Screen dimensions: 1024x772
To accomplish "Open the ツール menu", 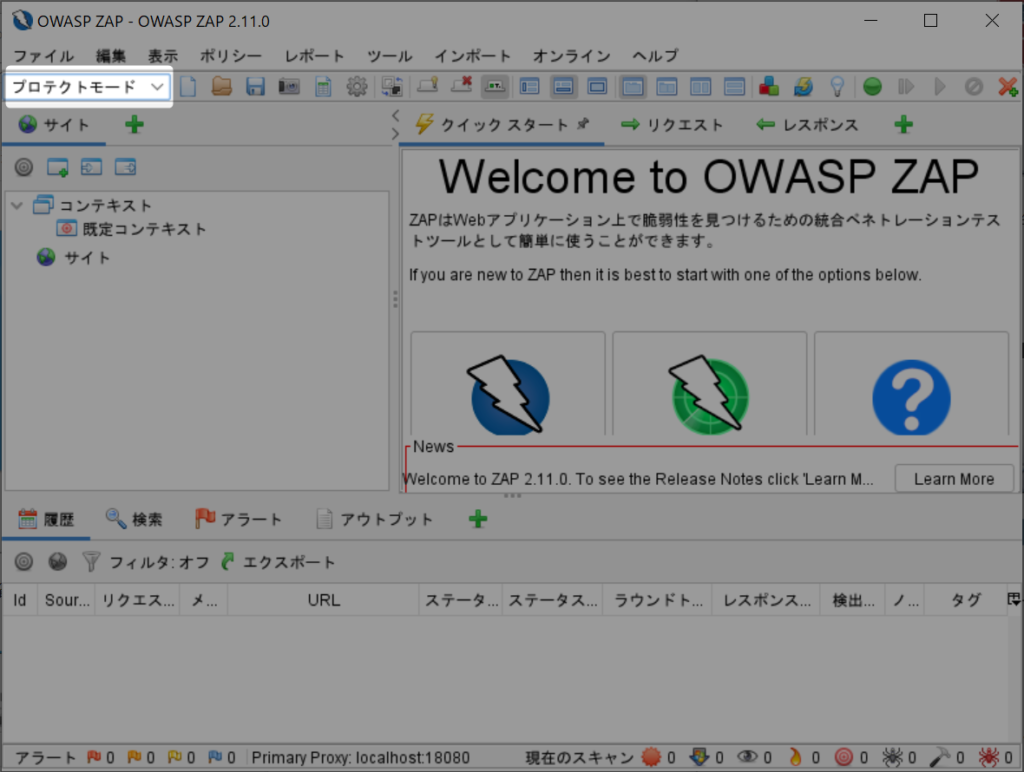I will pos(389,56).
